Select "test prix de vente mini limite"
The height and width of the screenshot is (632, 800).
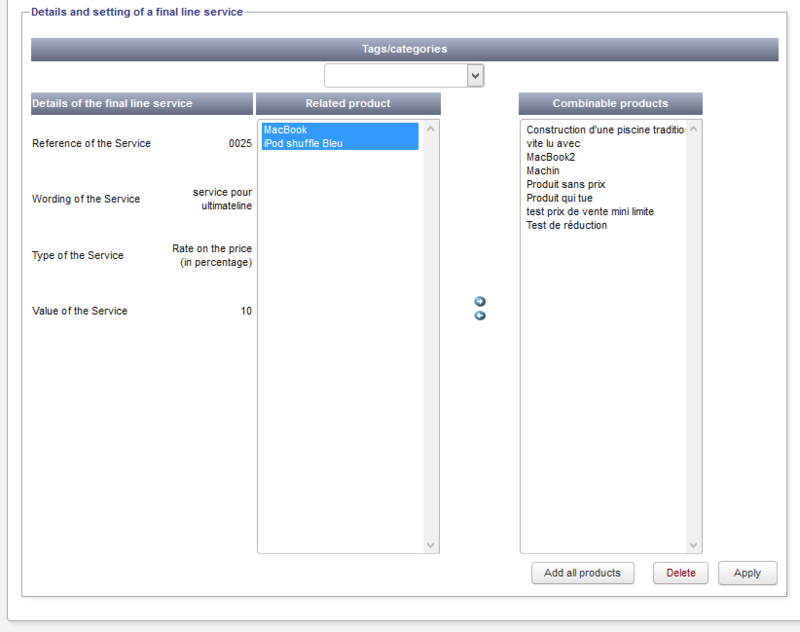point(590,212)
